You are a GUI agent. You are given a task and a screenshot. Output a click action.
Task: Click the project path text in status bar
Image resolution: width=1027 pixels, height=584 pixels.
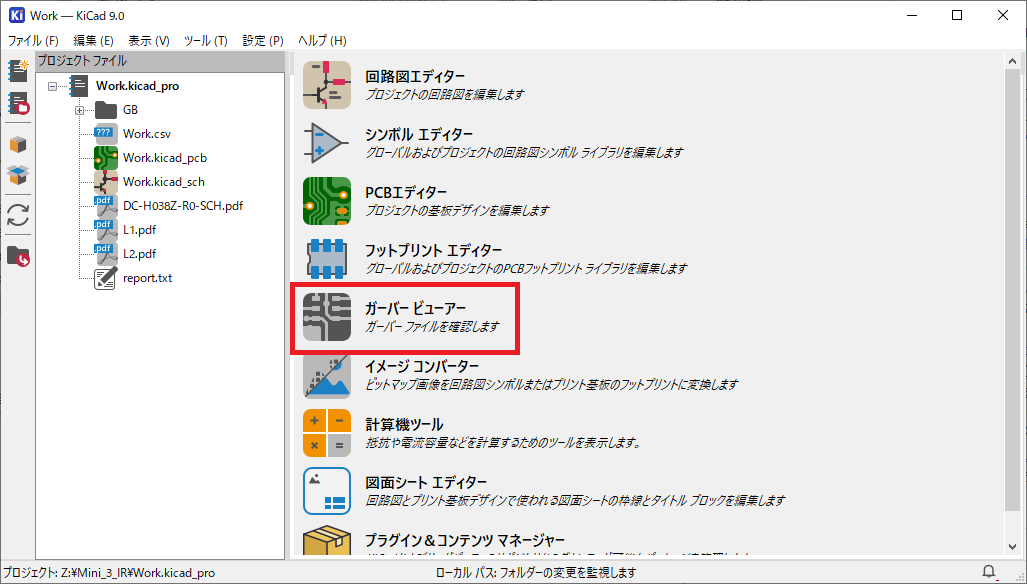[x=109, y=573]
